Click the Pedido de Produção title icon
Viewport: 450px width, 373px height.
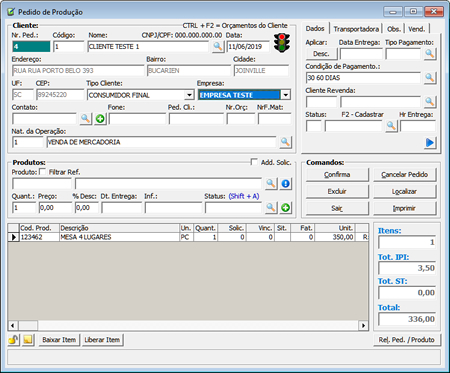click(x=11, y=12)
